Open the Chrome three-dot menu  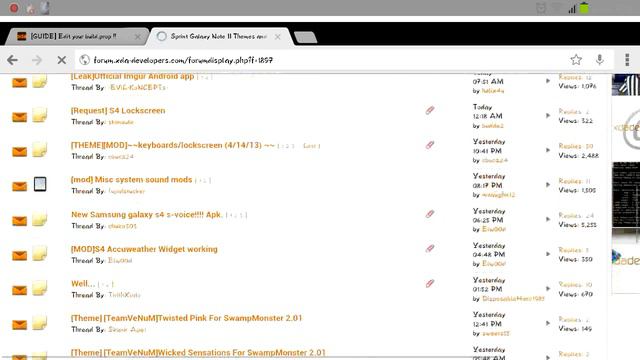[627, 60]
